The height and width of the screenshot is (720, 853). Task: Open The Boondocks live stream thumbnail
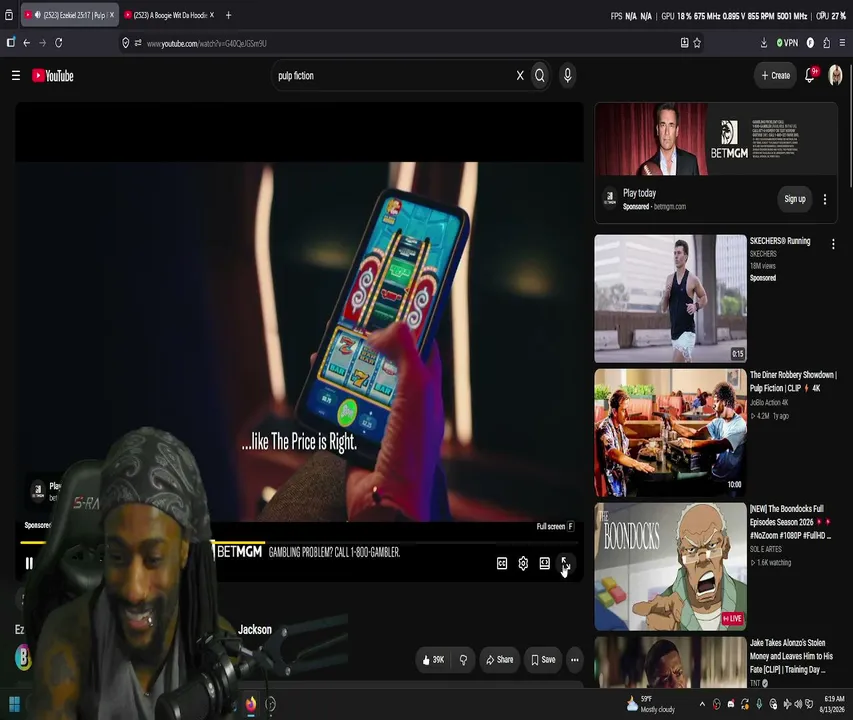[x=670, y=566]
